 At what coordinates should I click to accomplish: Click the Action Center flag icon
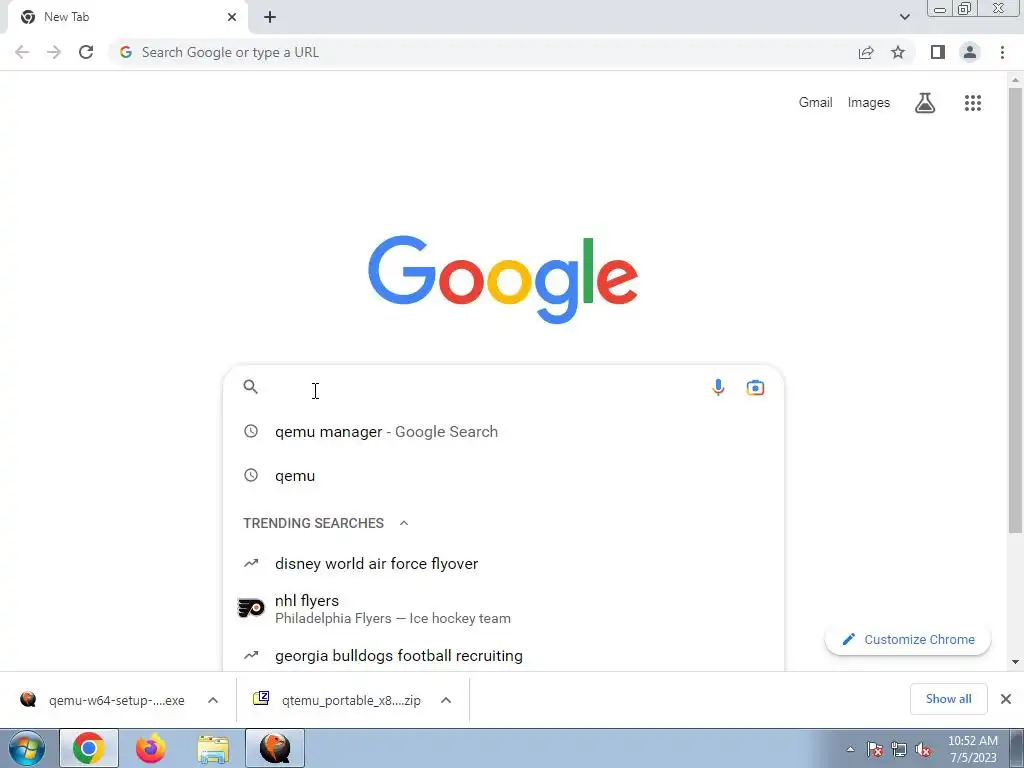pyautogui.click(x=875, y=750)
